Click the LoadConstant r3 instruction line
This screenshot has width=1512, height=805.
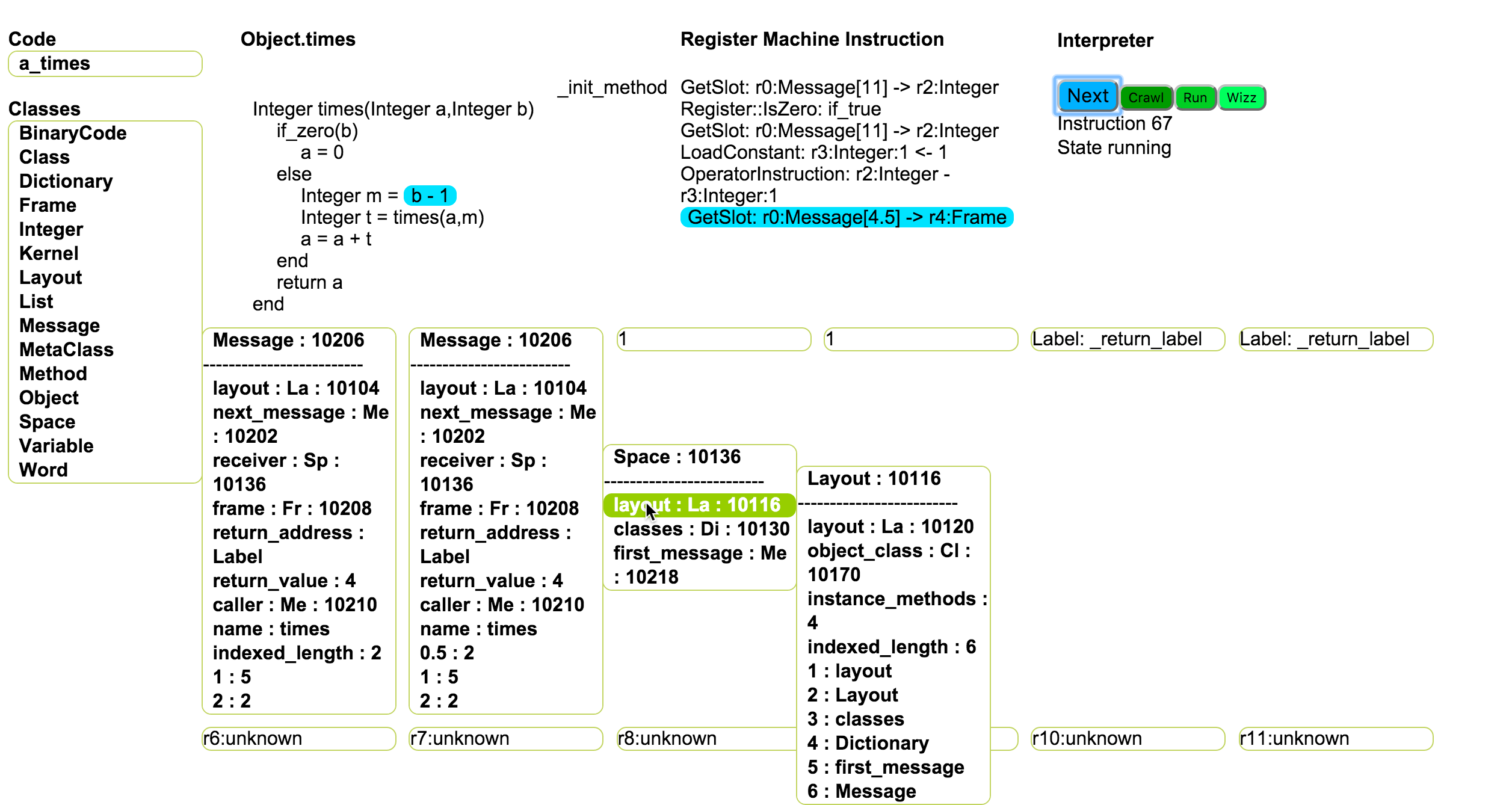click(813, 152)
